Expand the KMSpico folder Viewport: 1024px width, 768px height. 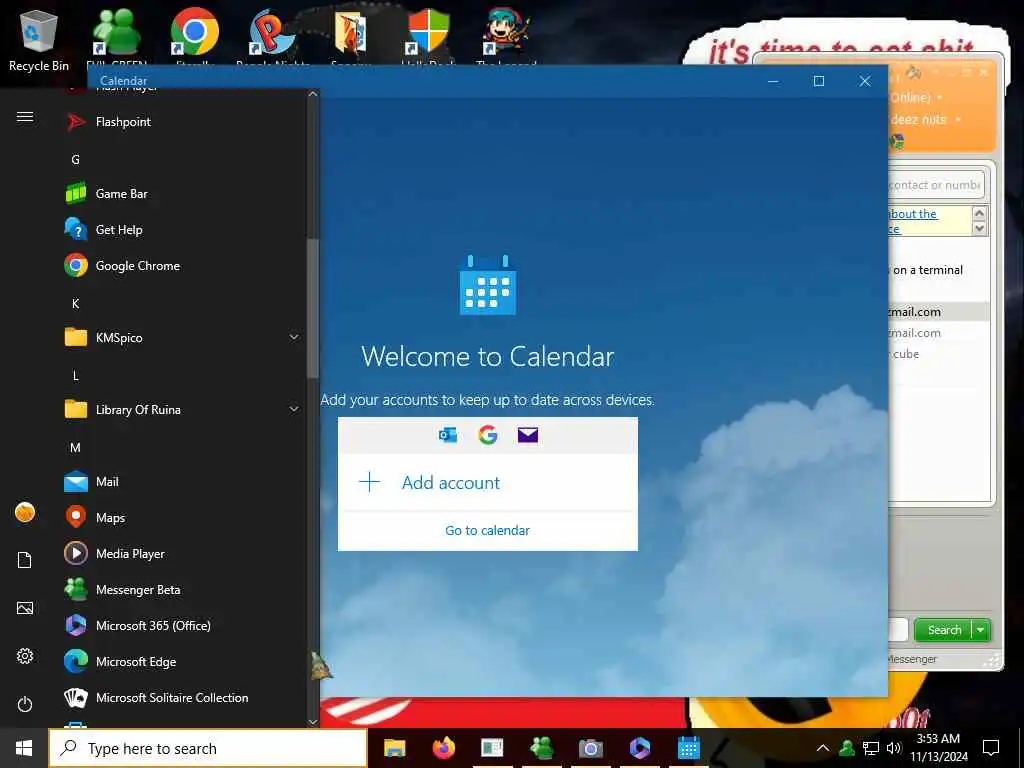[294, 338]
